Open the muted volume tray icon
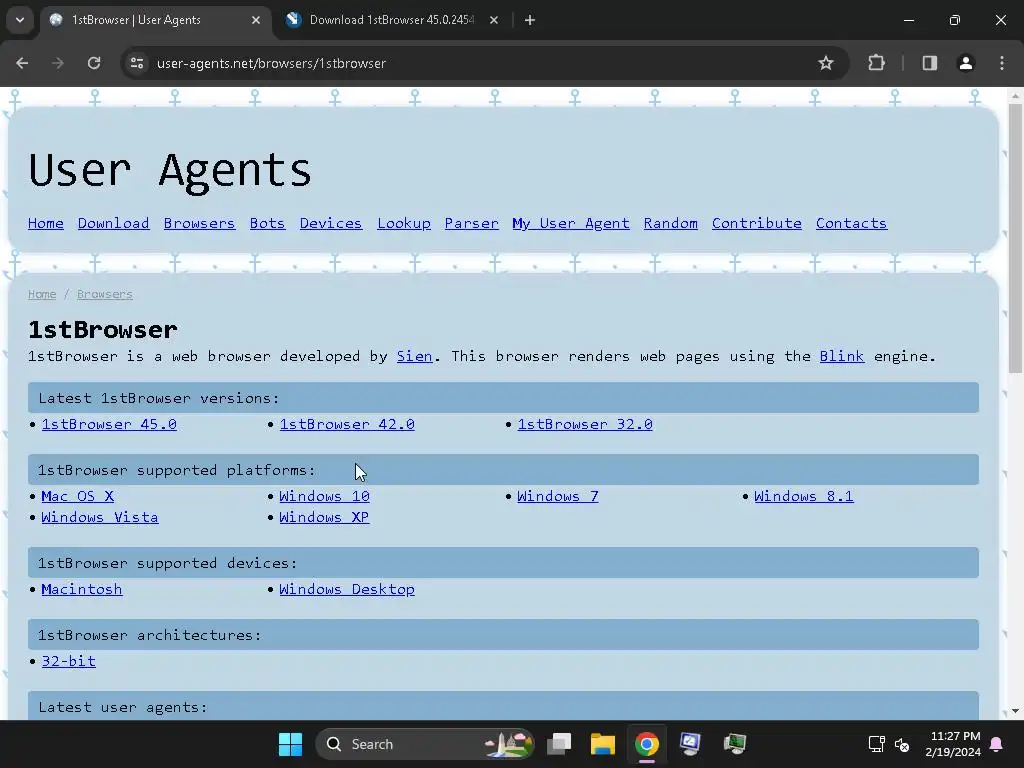Image resolution: width=1024 pixels, height=768 pixels. [902, 744]
